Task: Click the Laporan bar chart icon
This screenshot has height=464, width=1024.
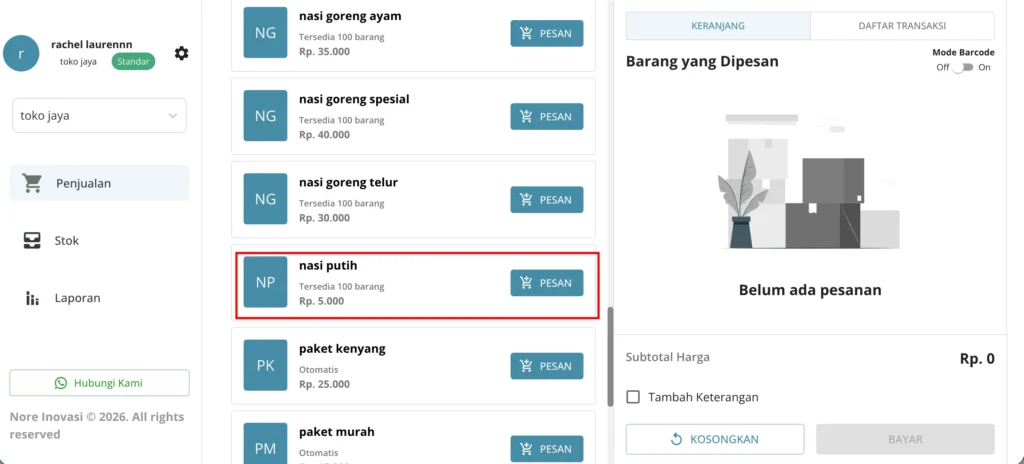Action: (x=32, y=298)
